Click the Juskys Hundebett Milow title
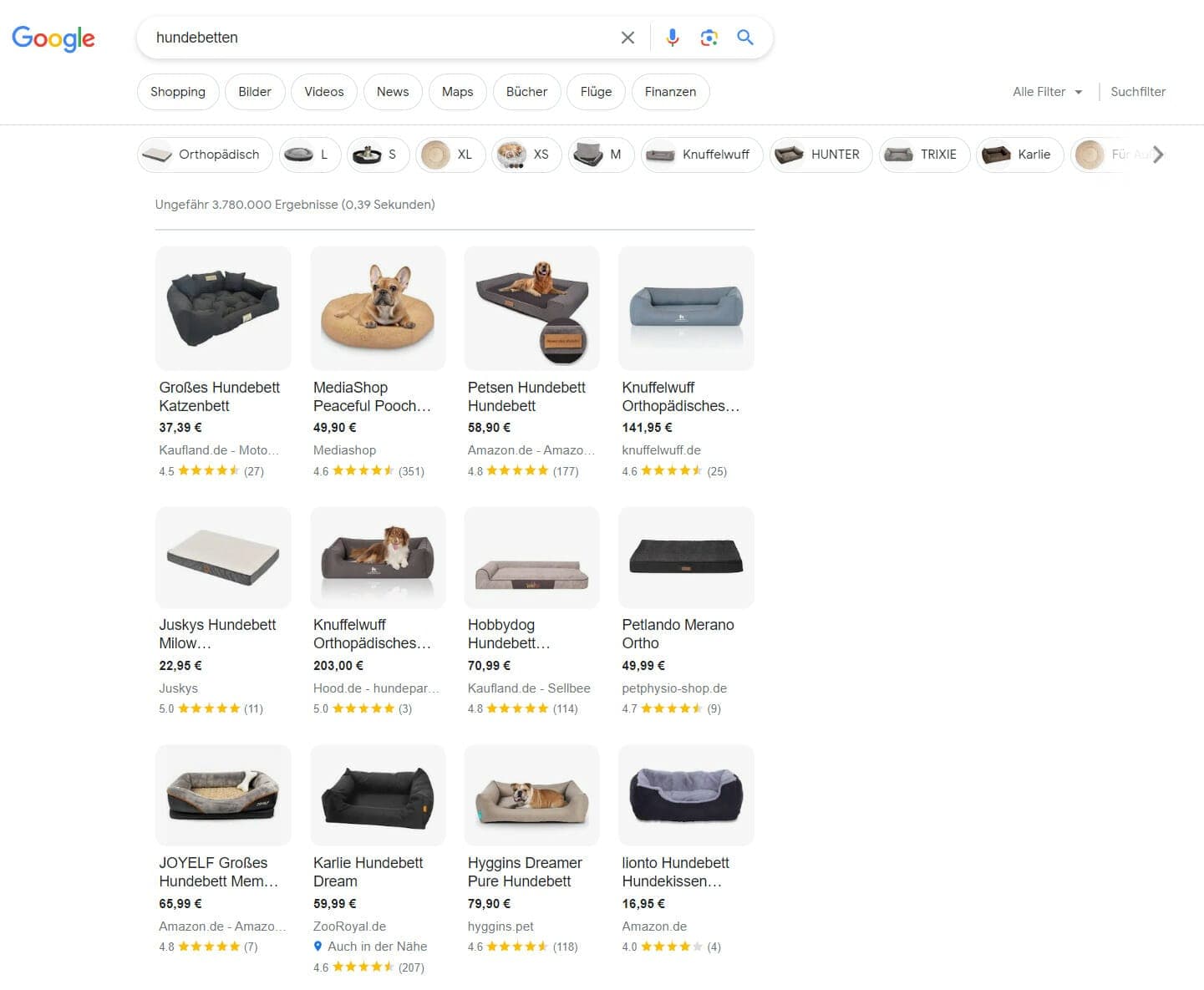 [x=217, y=634]
